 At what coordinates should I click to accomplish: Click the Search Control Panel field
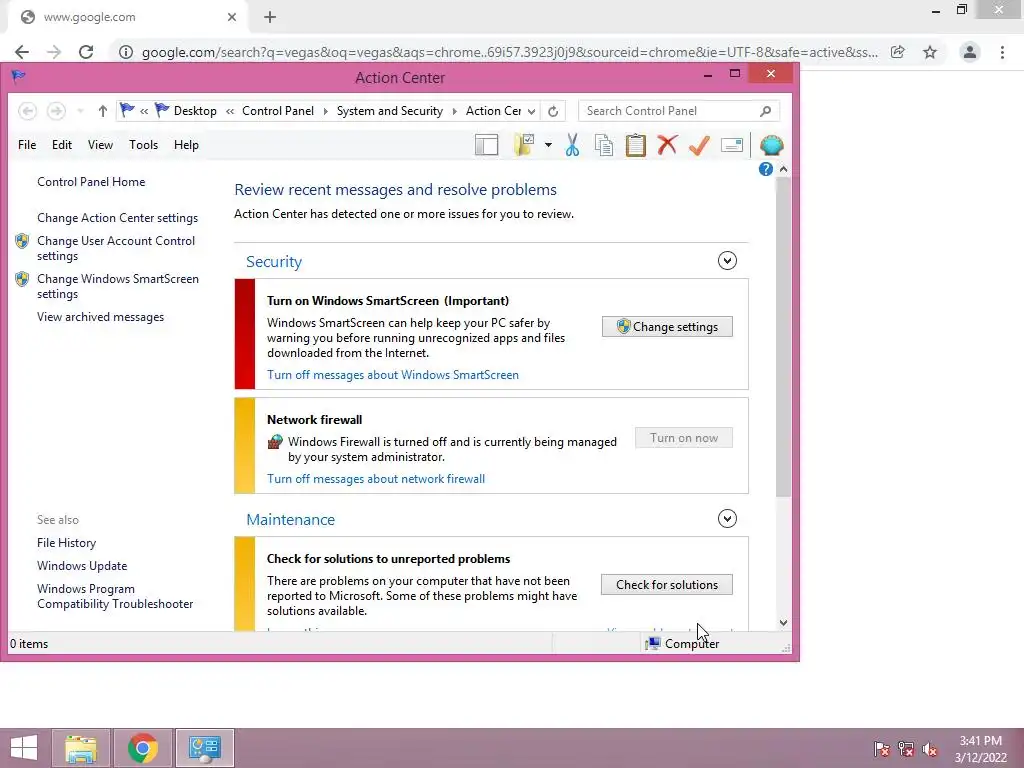pos(679,111)
